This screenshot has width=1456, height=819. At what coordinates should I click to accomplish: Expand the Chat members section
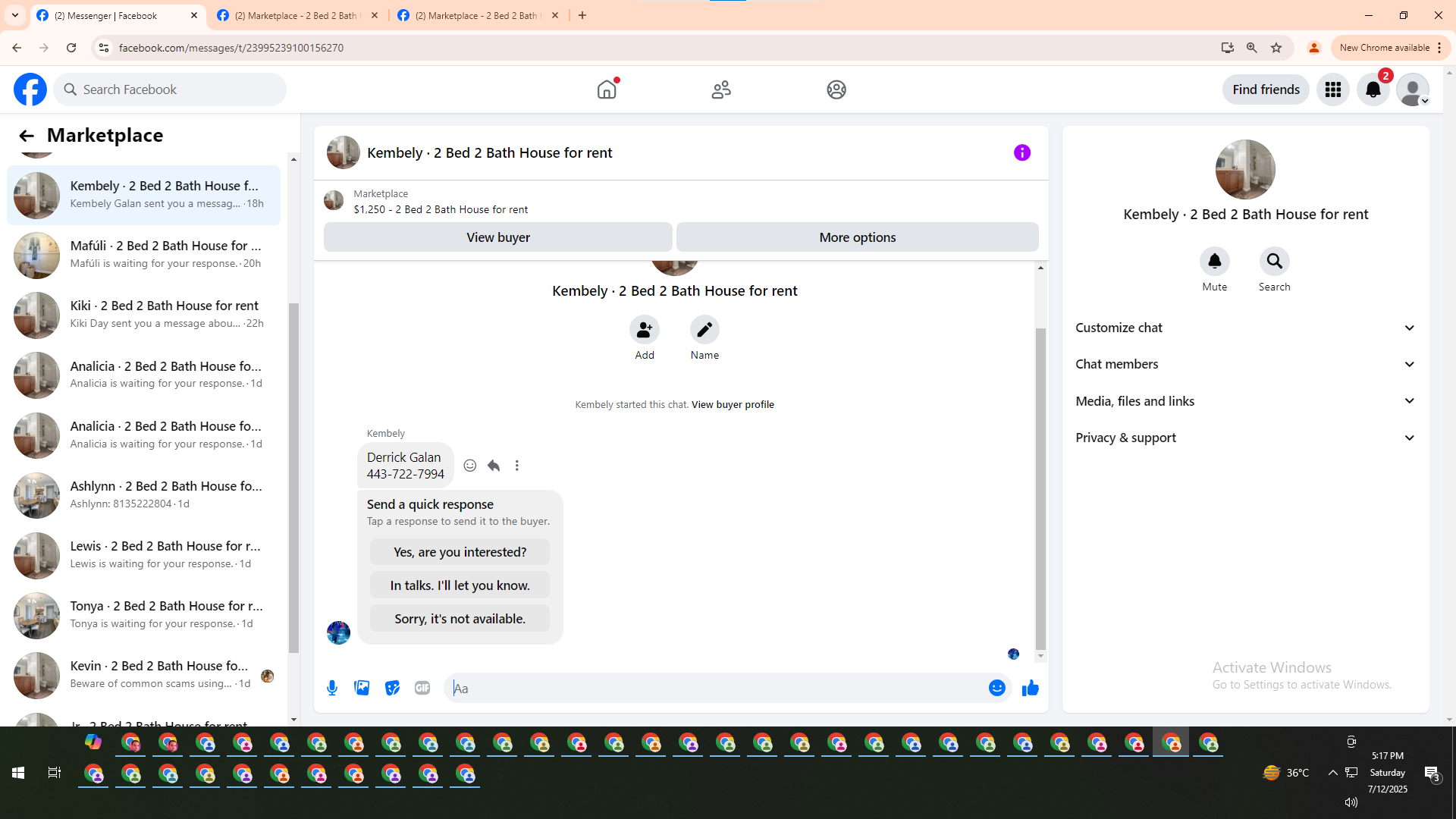[x=1245, y=364]
